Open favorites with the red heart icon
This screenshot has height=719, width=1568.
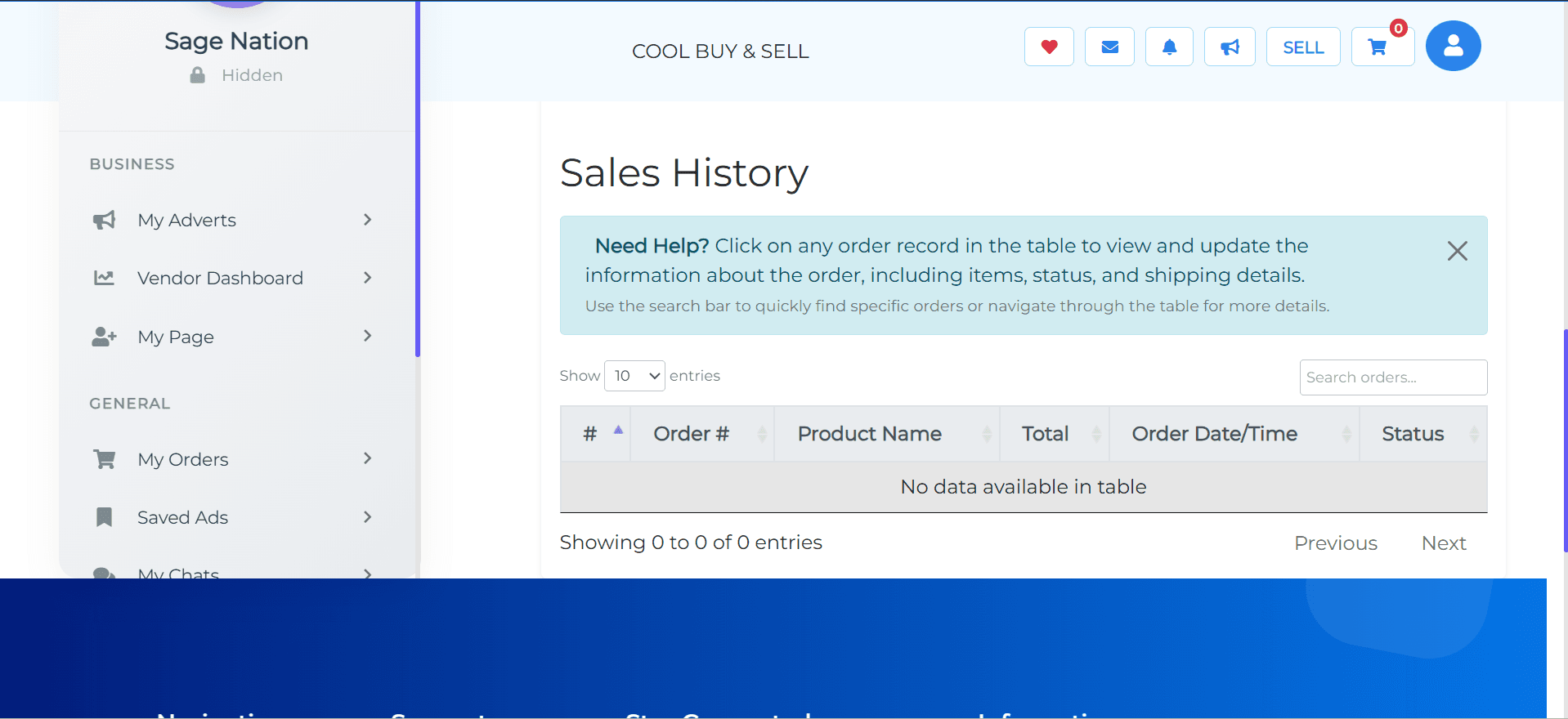pyautogui.click(x=1049, y=47)
